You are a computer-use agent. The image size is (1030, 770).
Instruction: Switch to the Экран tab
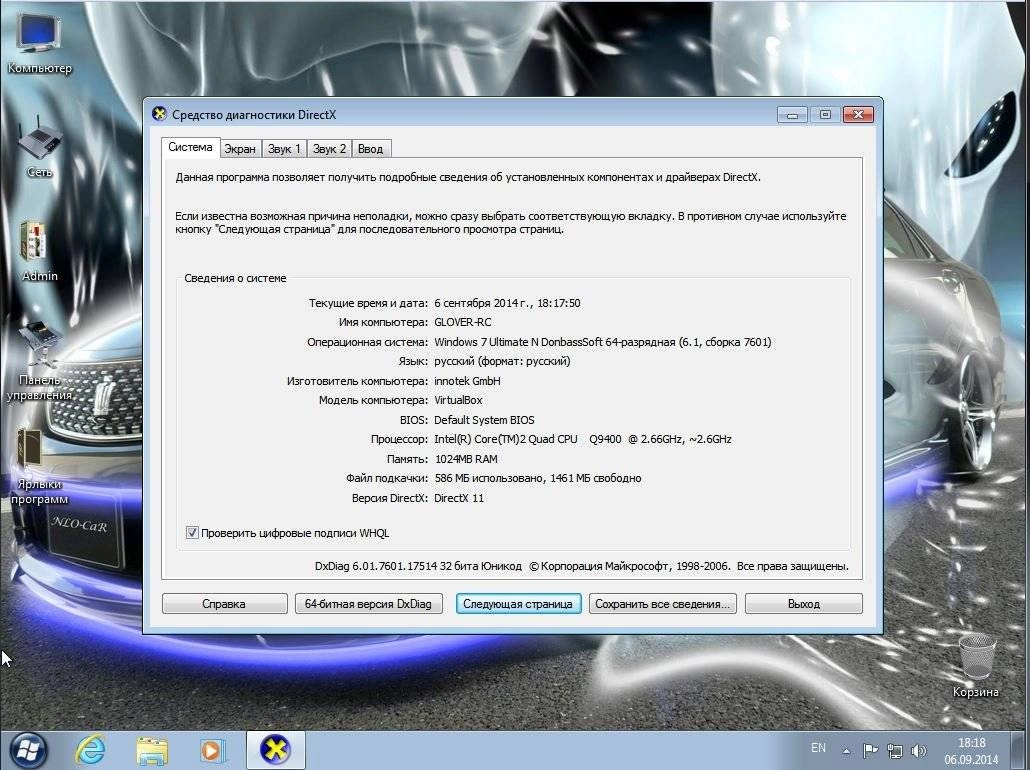240,149
